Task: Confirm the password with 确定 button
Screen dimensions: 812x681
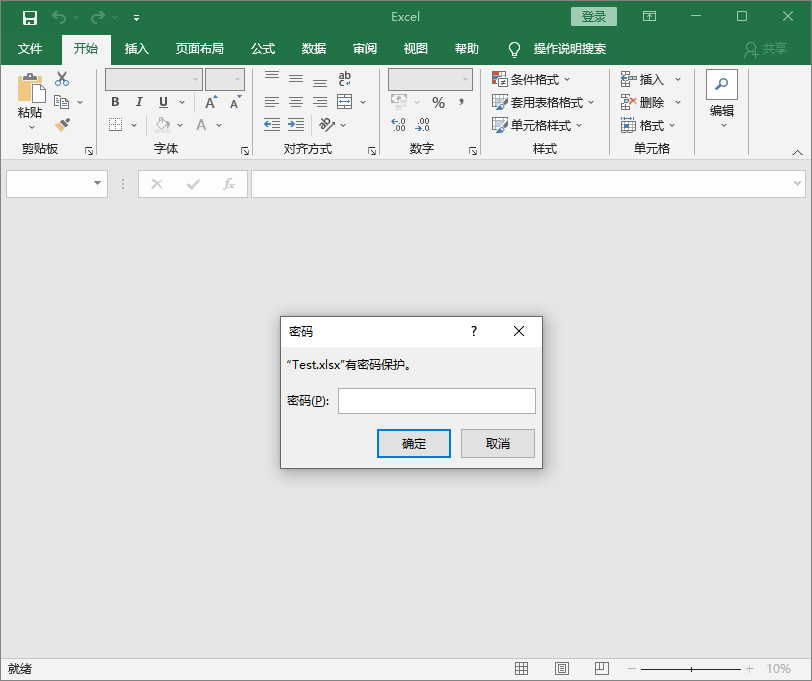Action: [x=413, y=443]
